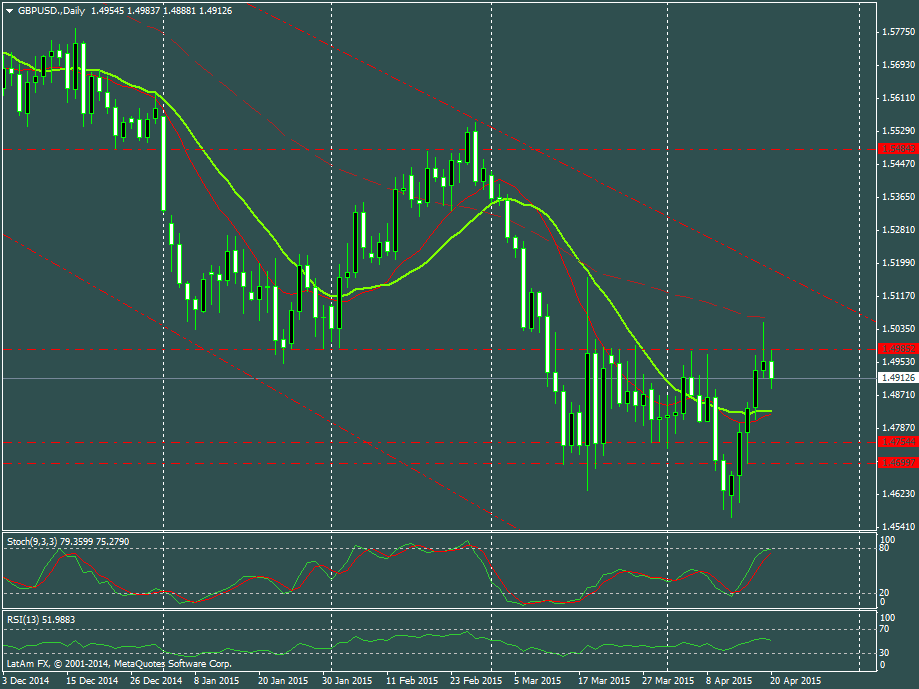This screenshot has width=919, height=689.
Task: Click the GBPUSD.,Daily chart title
Action: 51,10
